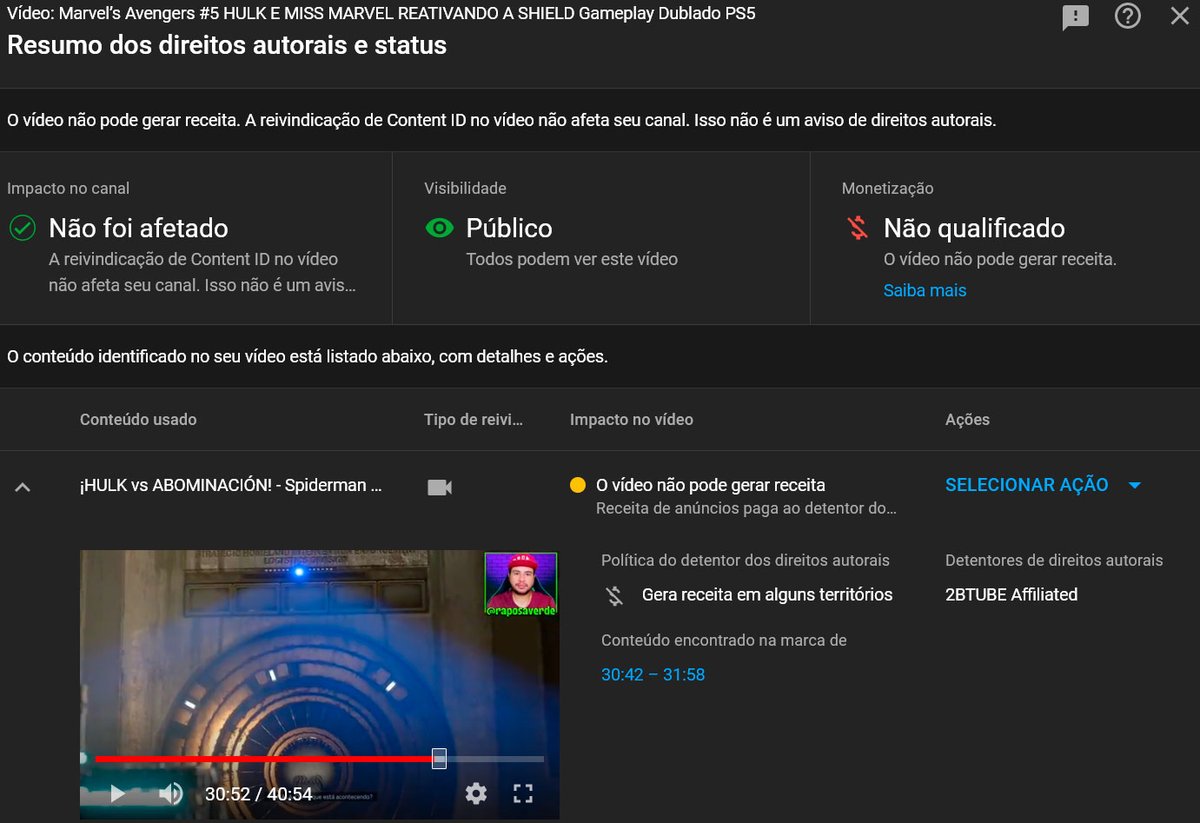
Task: Click 'Detentores de direitos autorais' label
Action: point(1054,560)
